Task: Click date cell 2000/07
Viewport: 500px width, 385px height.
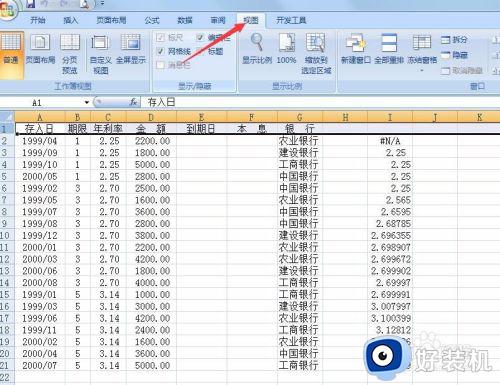Action: pos(40,365)
